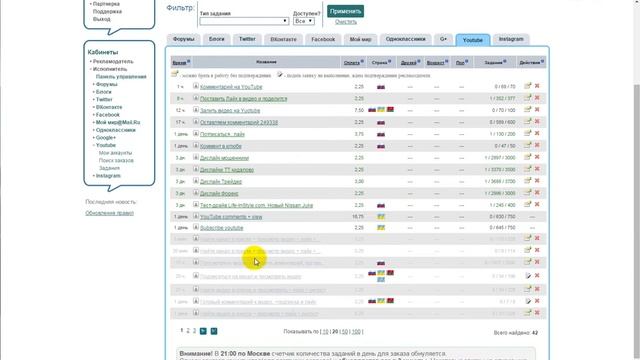Image resolution: width=640 pixels, height=360 pixels.
Task: Switch to the ВКонтакте tab
Action: [x=283, y=39]
